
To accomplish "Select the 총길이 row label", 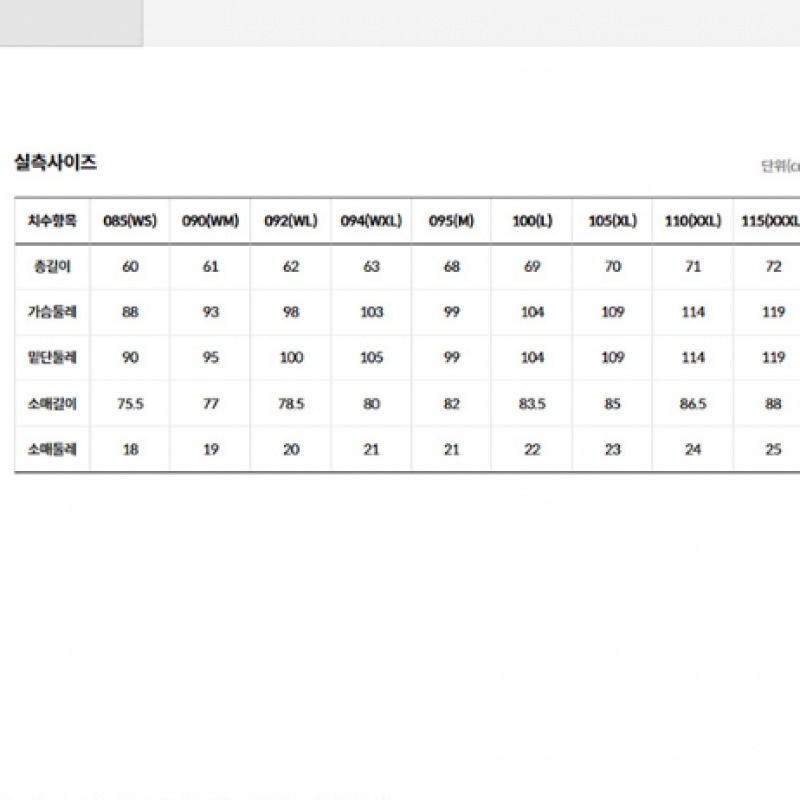I will [52, 267].
